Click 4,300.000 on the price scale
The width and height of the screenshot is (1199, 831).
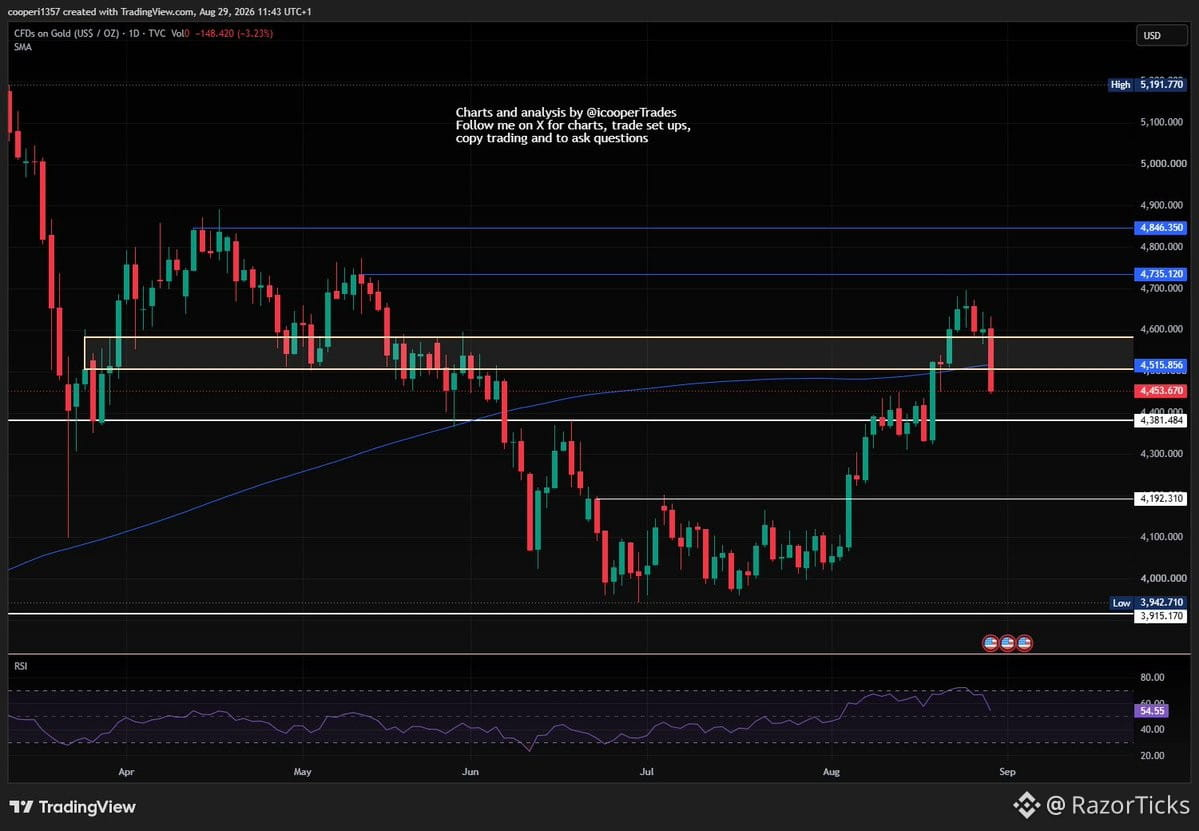click(1163, 454)
